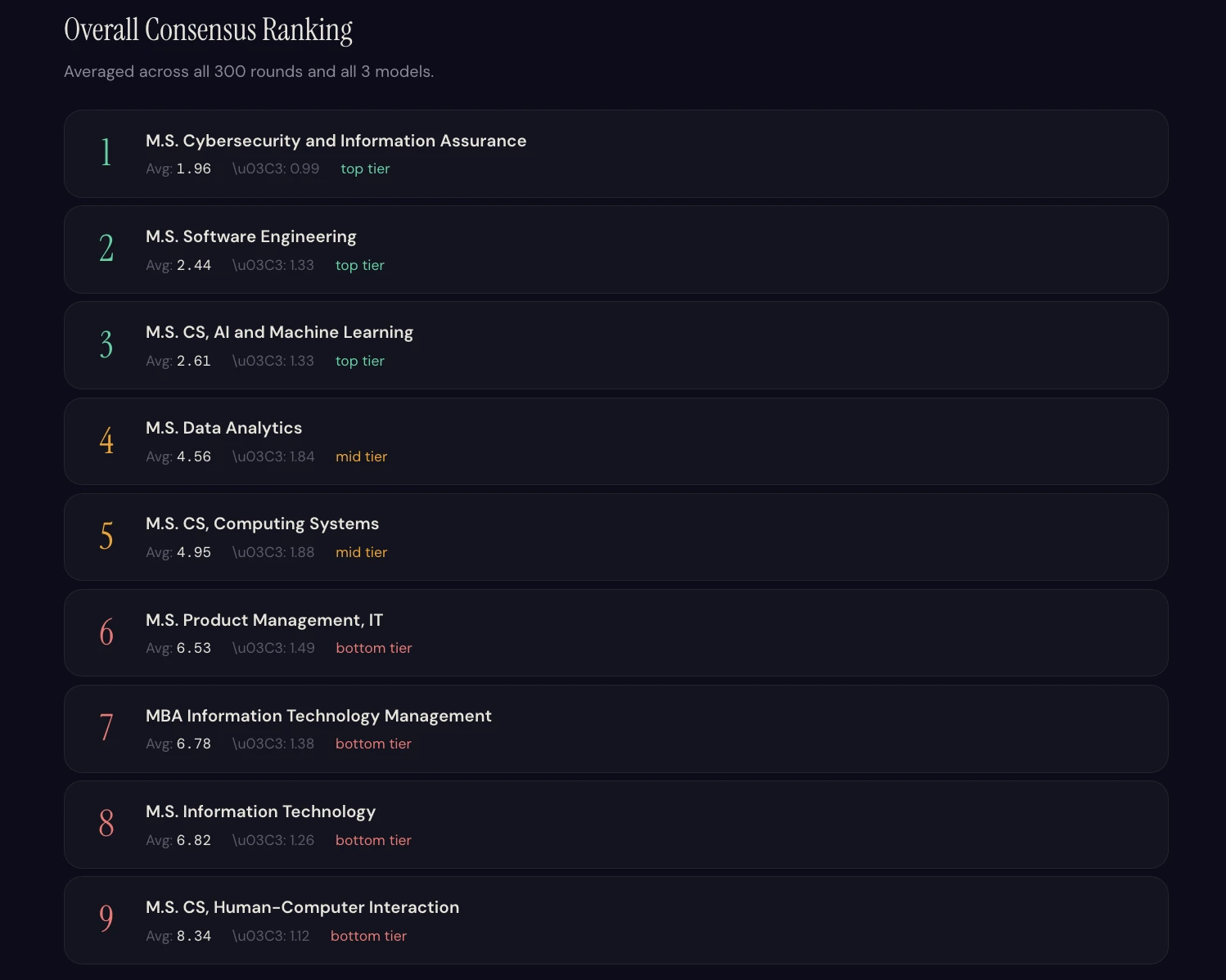
Task: Click the rank number 1 on the Cybersecurity card
Action: (x=106, y=153)
